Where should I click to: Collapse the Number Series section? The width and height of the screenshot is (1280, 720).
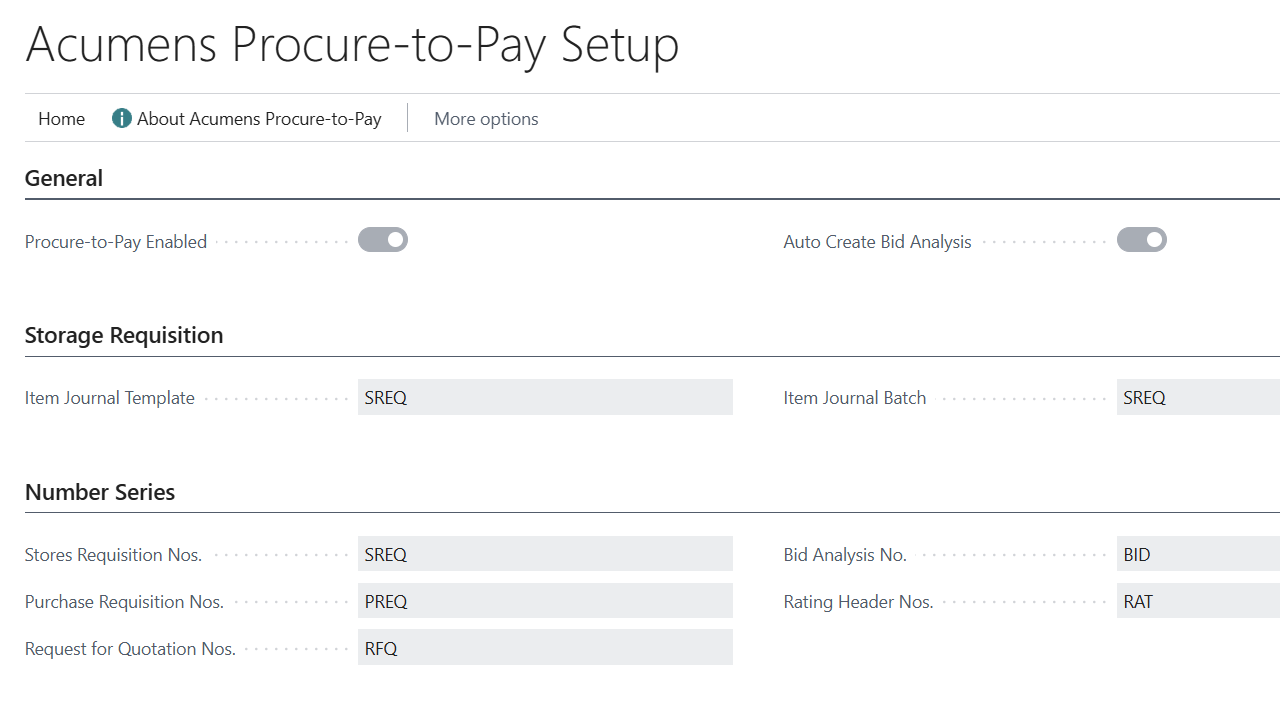tap(100, 492)
